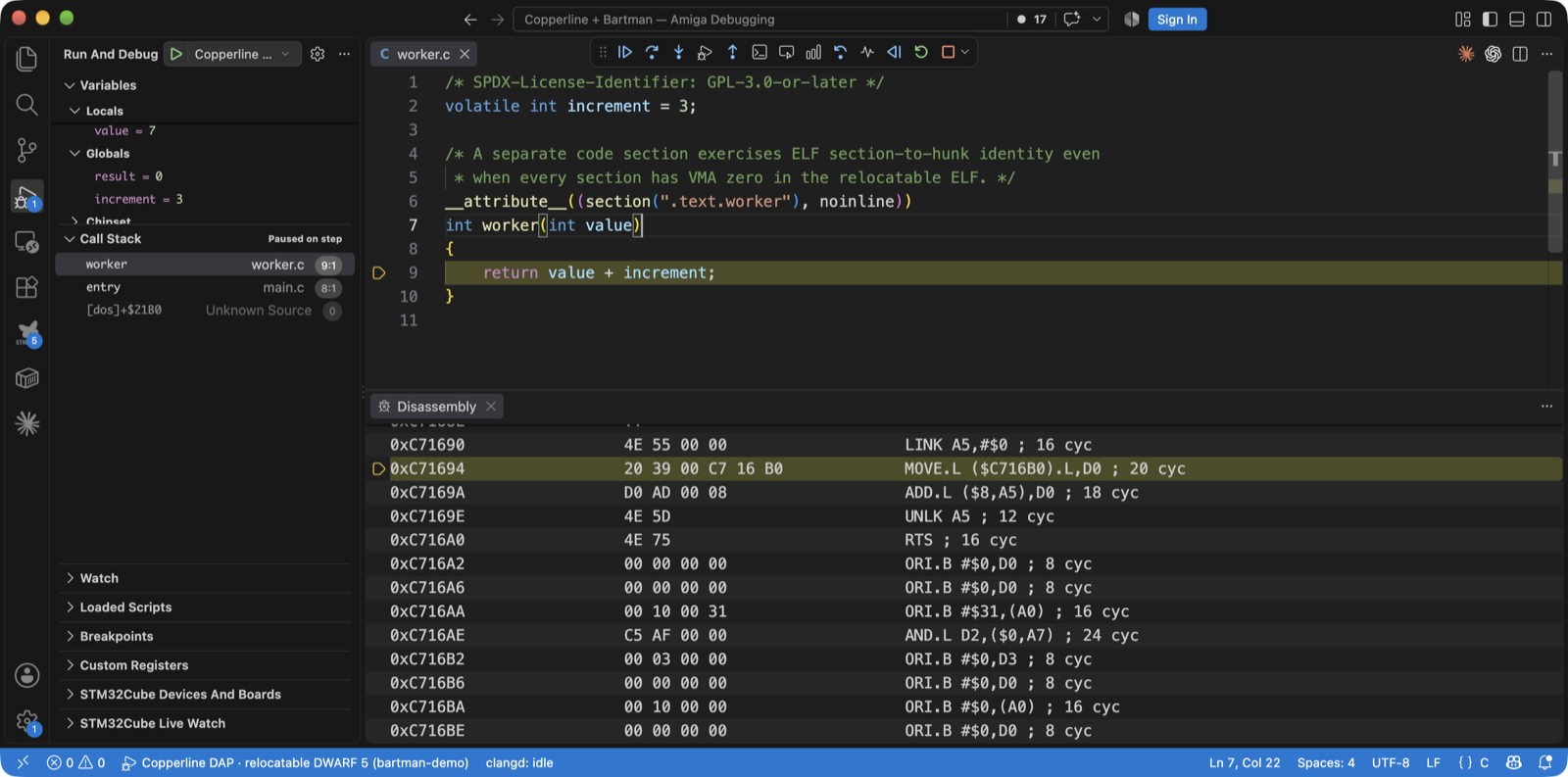Split the editor to the right
The height and width of the screenshot is (777, 1568).
pos(1520,54)
